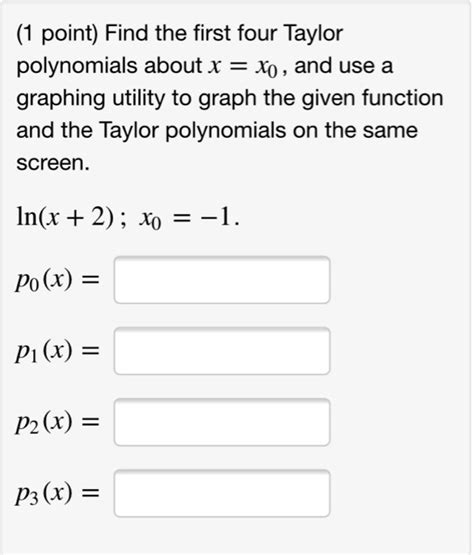Screen dimensions: 474x555
Task: Click the p2(x) = label
Action: (x=57, y=423)
